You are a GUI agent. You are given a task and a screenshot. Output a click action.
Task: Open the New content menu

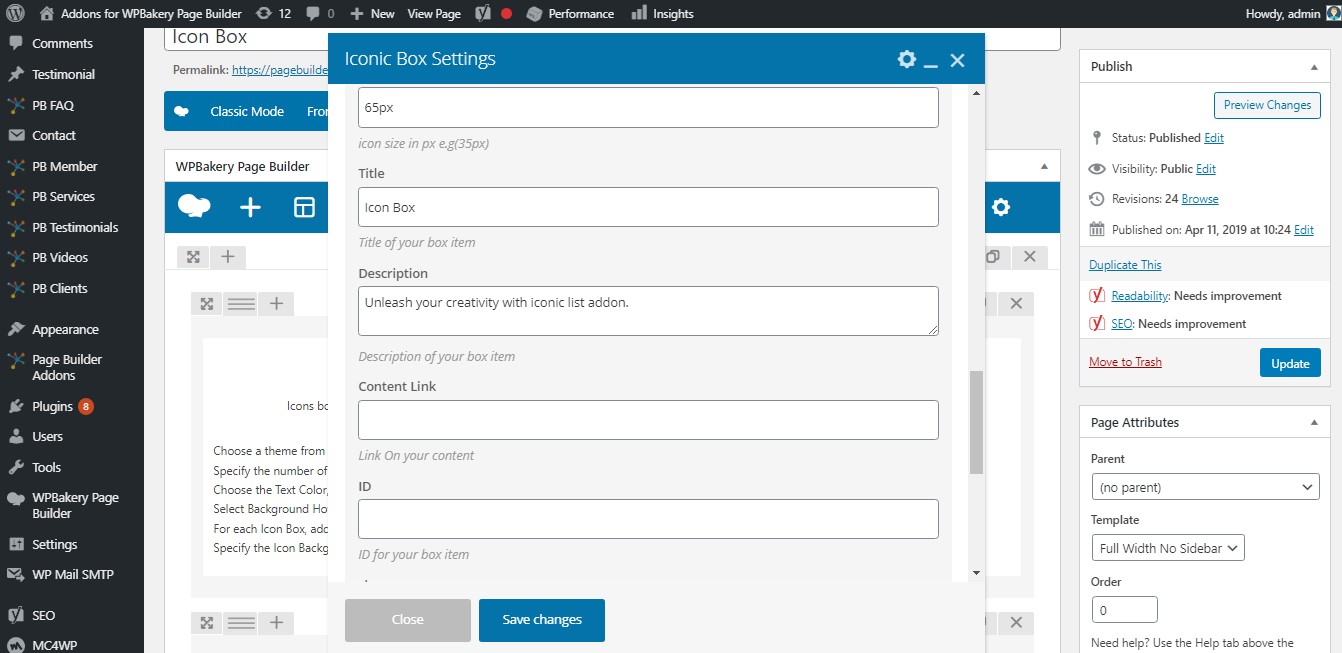372,14
